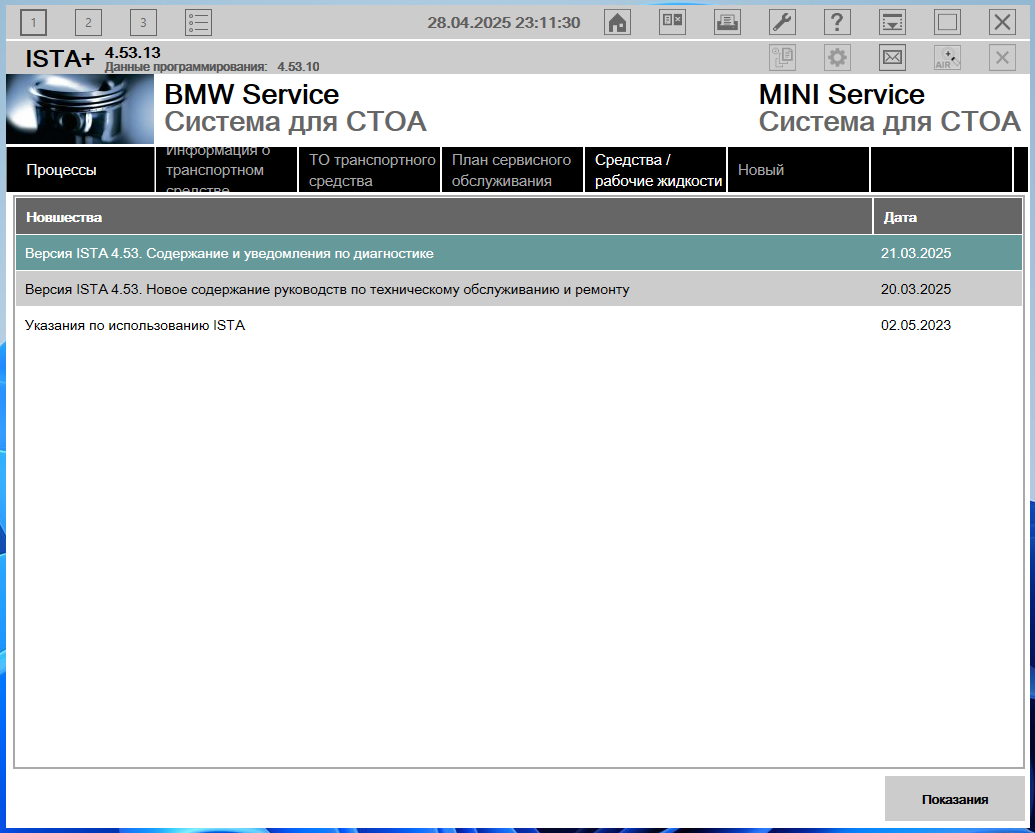
Task: Click the operations list icon
Action: (198, 22)
